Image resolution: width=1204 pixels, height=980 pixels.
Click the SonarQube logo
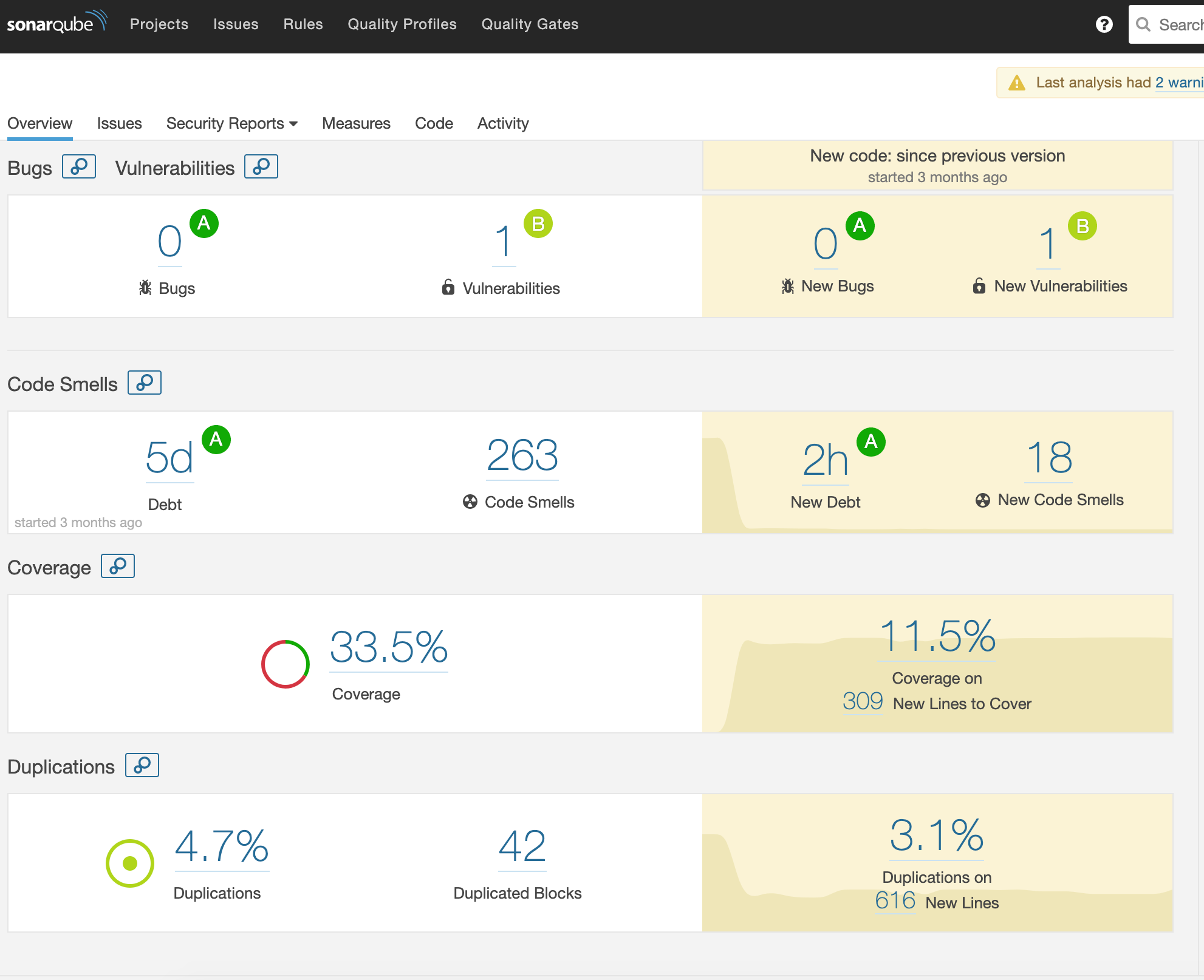[56, 23]
